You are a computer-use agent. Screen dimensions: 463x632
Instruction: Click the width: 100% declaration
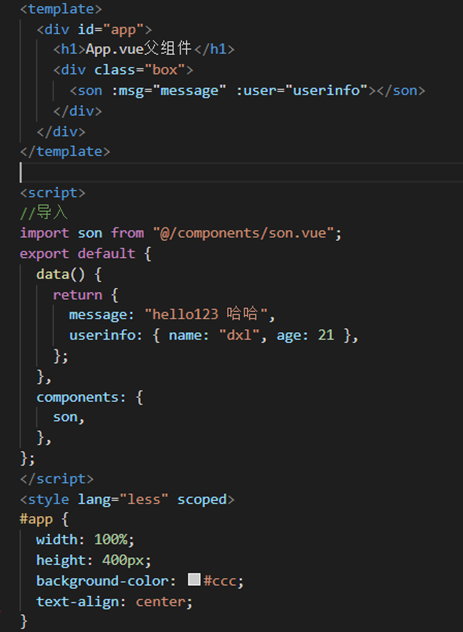pyautogui.click(x=85, y=540)
